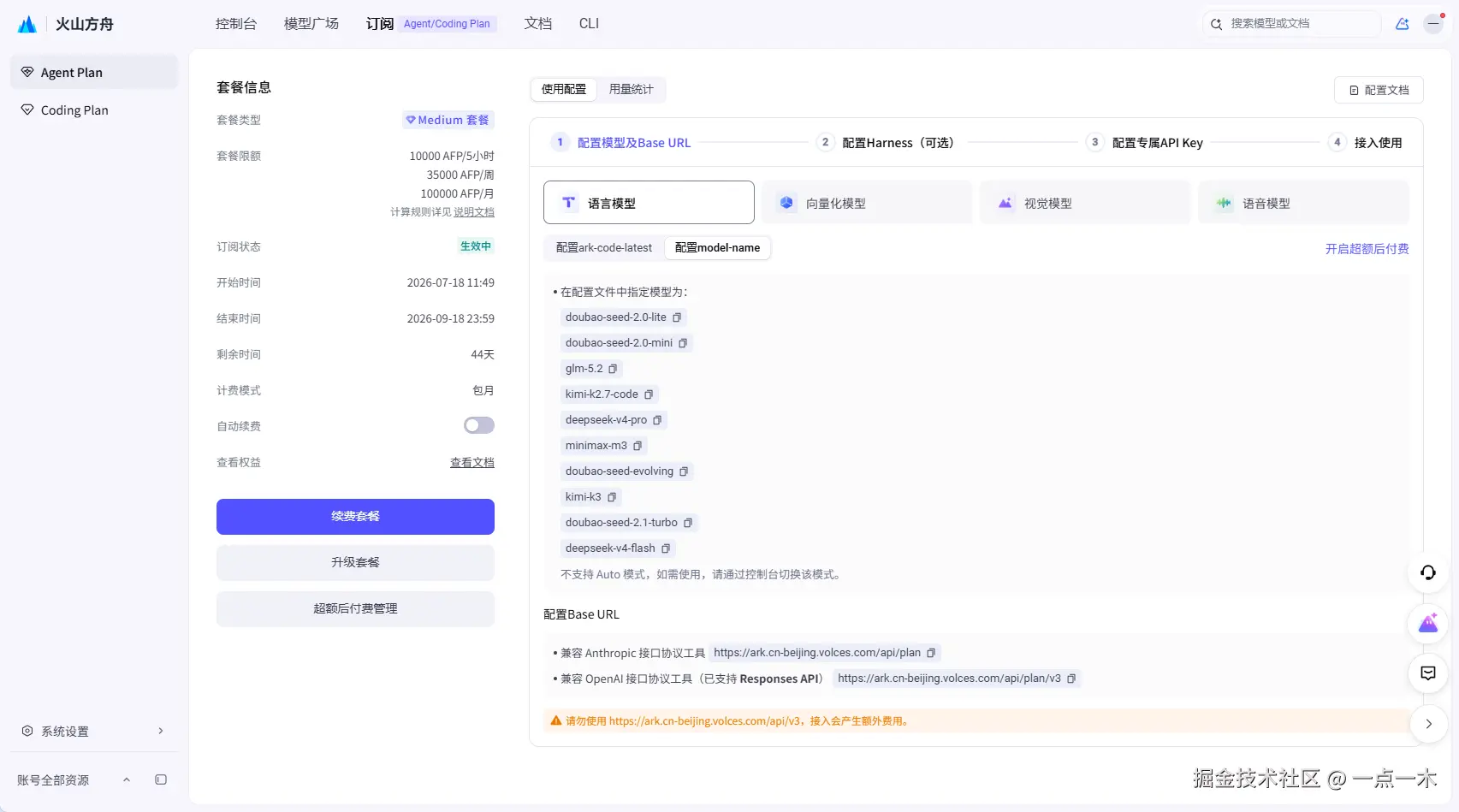The height and width of the screenshot is (812, 1459).
Task: Open 文档 in top navigation
Action: click(538, 24)
